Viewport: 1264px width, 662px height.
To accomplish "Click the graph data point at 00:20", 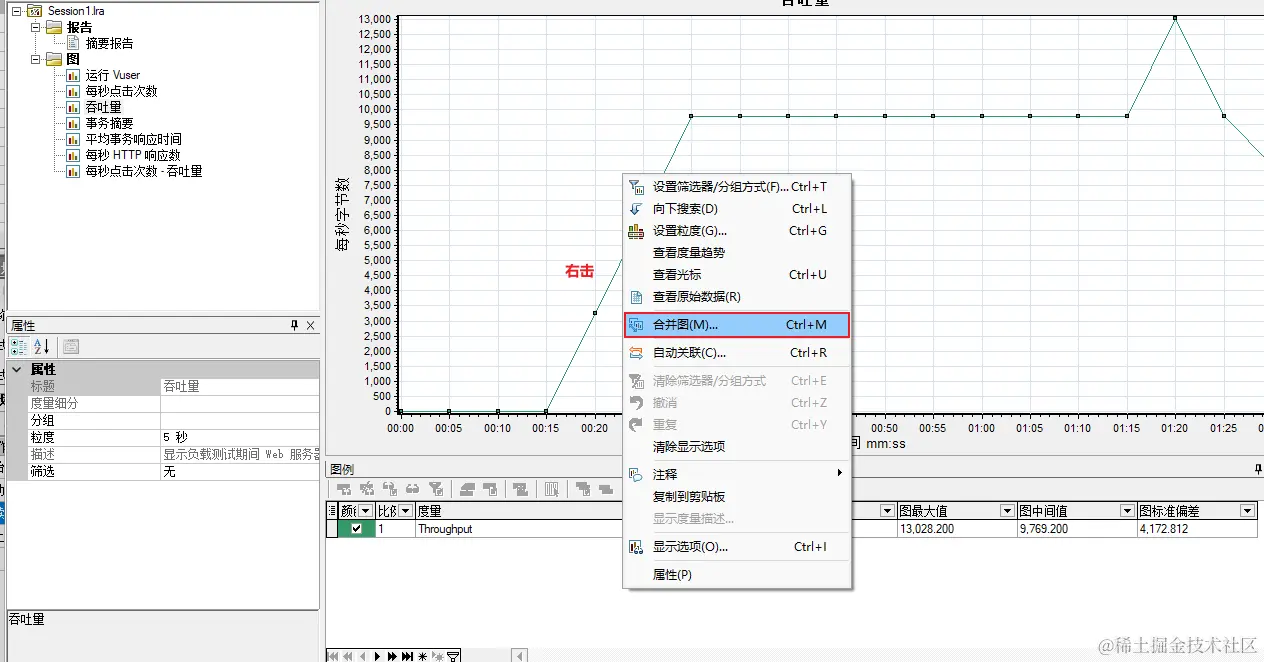I will (595, 313).
